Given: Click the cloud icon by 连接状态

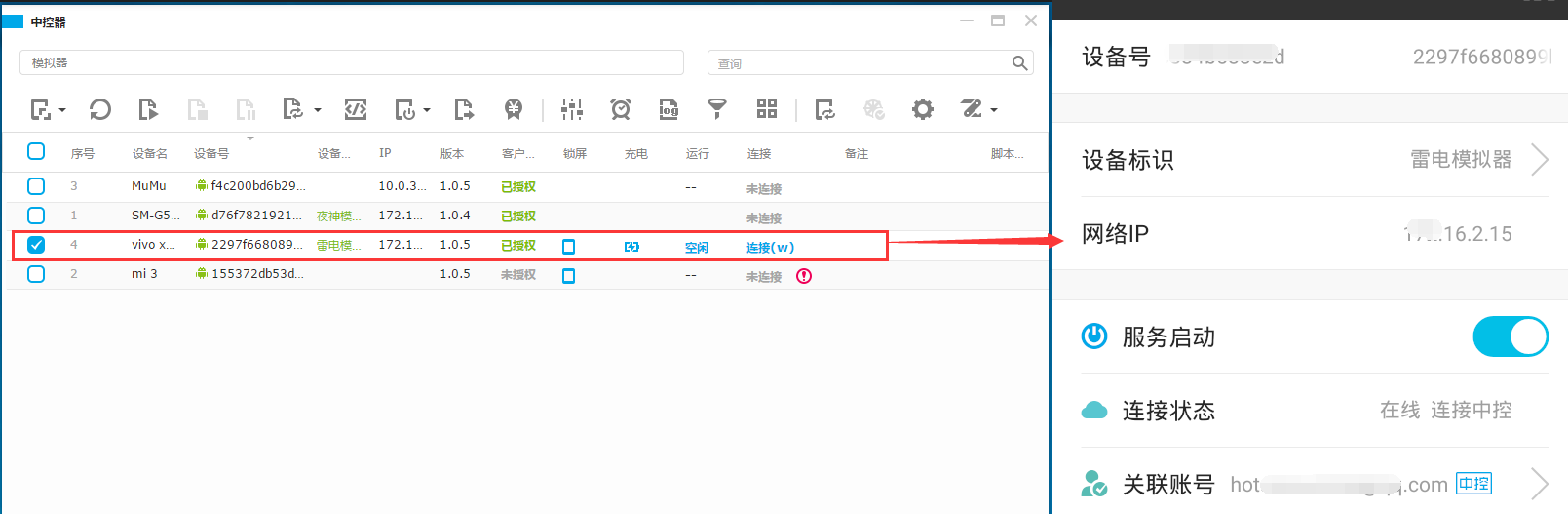Looking at the screenshot, I should pyautogui.click(x=1094, y=410).
